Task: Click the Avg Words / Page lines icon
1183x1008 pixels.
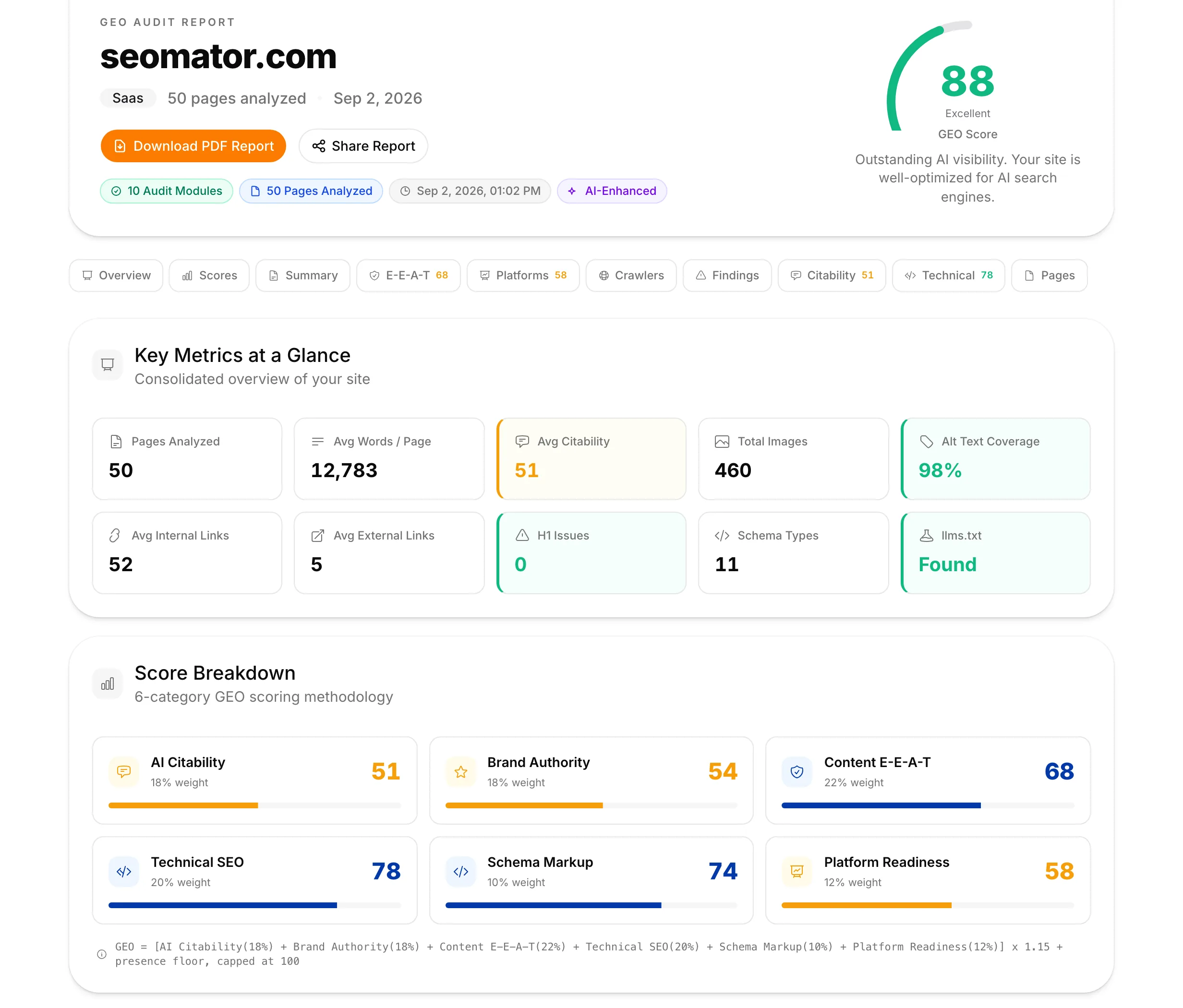Action: click(317, 441)
